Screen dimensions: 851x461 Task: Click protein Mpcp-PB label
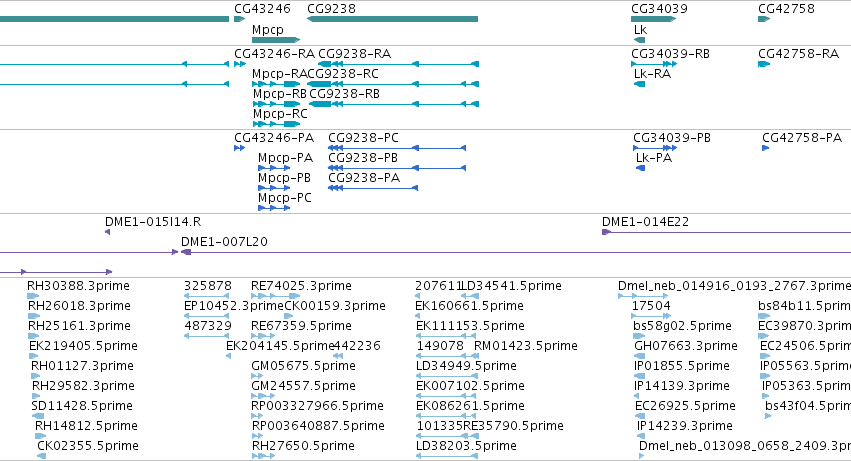point(284,178)
